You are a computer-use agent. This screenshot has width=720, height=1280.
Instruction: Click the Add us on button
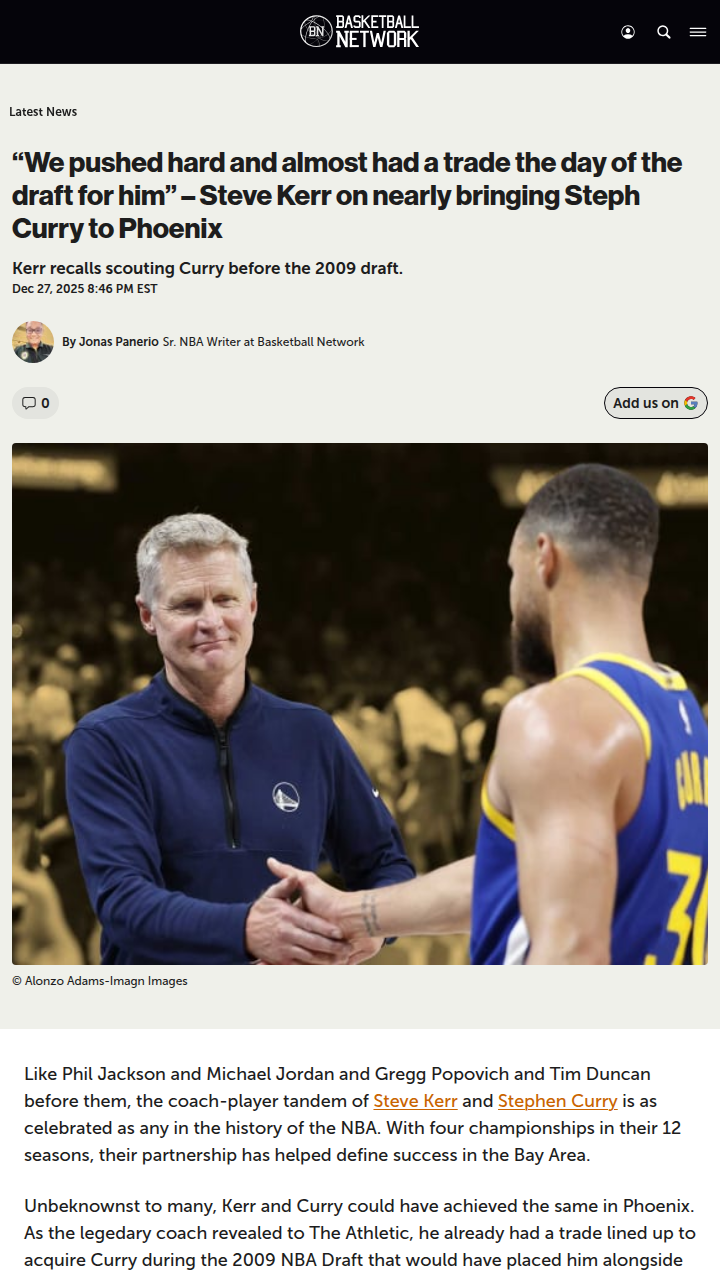tap(656, 403)
